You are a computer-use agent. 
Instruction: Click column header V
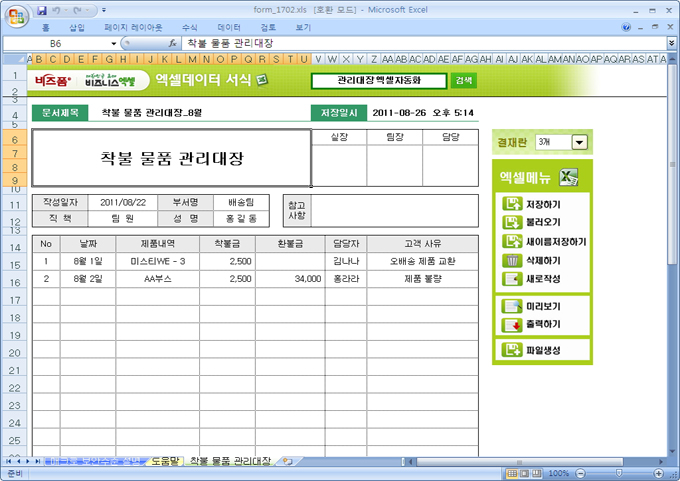(318, 59)
